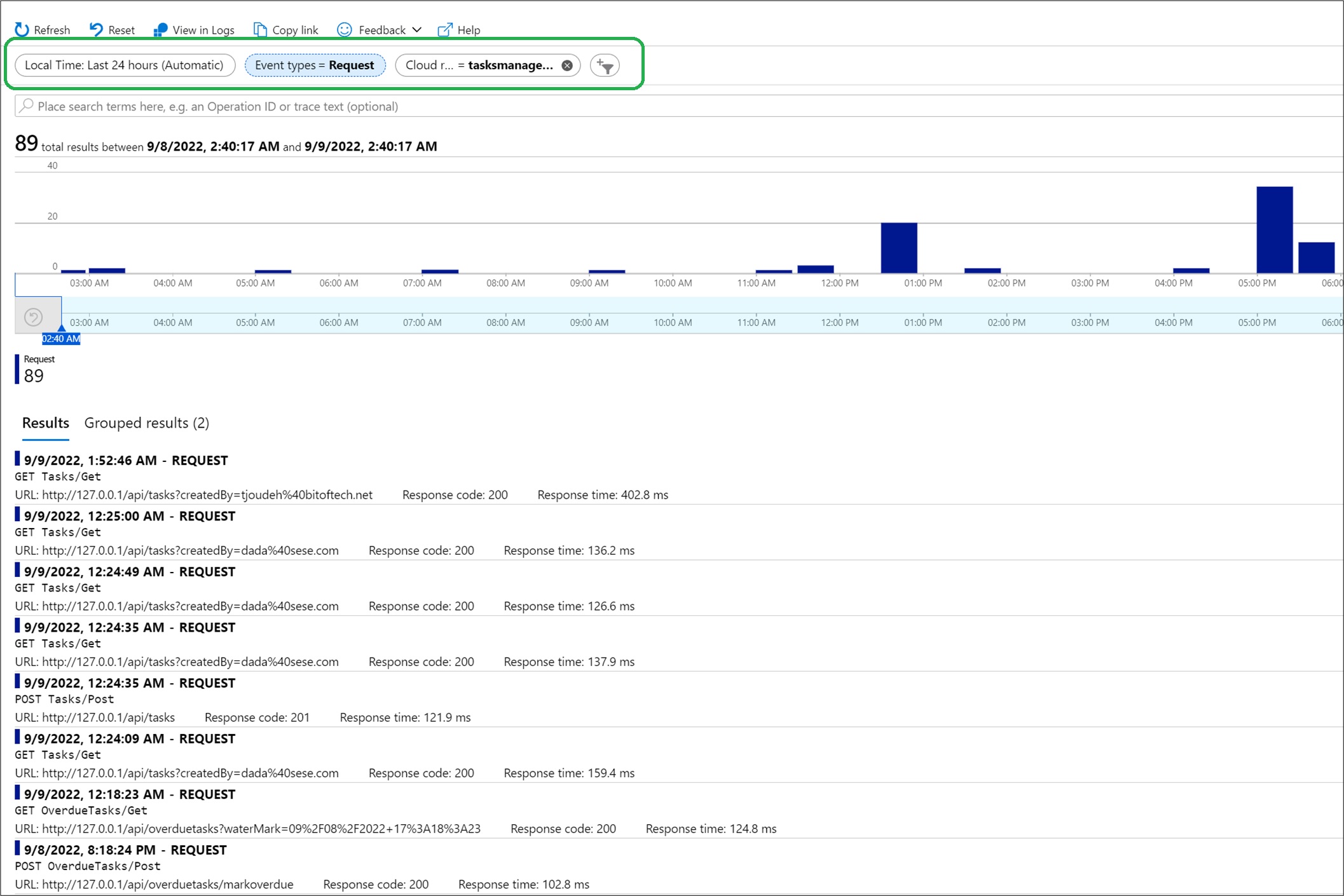Open Event types = Request filter
Screen dimensions: 1344x896
pyautogui.click(x=315, y=65)
